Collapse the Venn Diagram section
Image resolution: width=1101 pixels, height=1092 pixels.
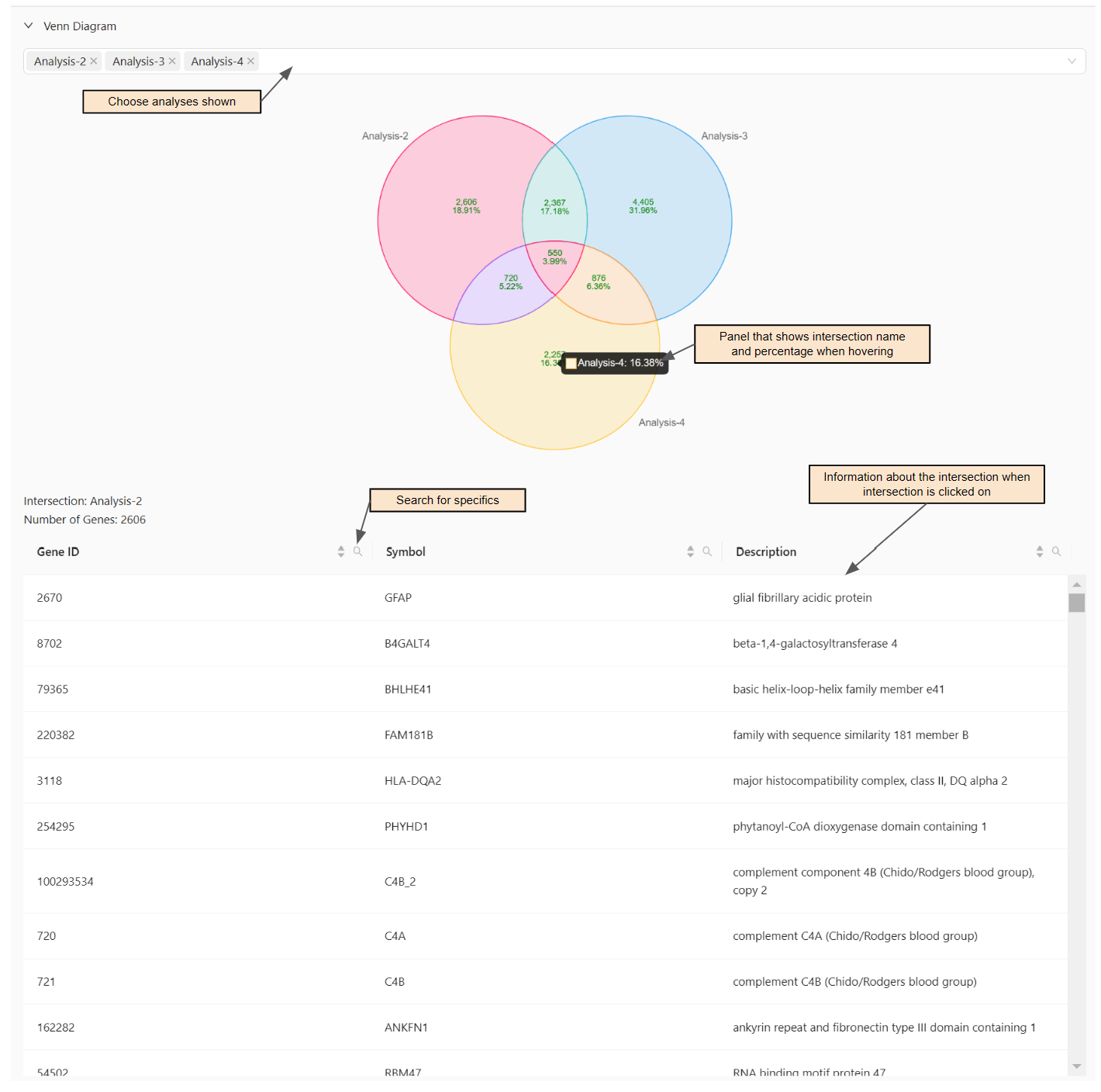[29, 26]
